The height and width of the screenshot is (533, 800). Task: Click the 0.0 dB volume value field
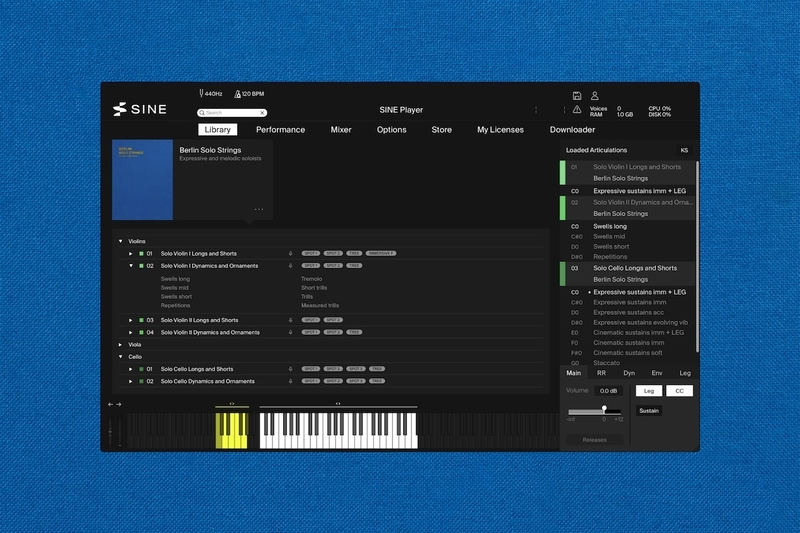tap(608, 391)
